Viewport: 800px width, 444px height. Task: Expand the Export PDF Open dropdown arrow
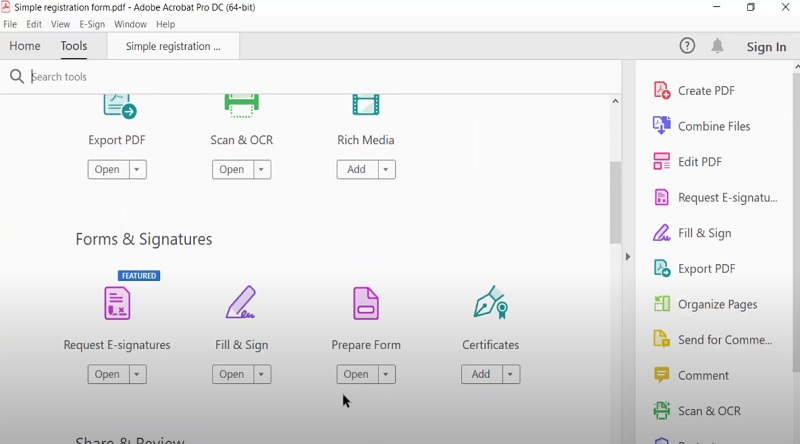(137, 169)
